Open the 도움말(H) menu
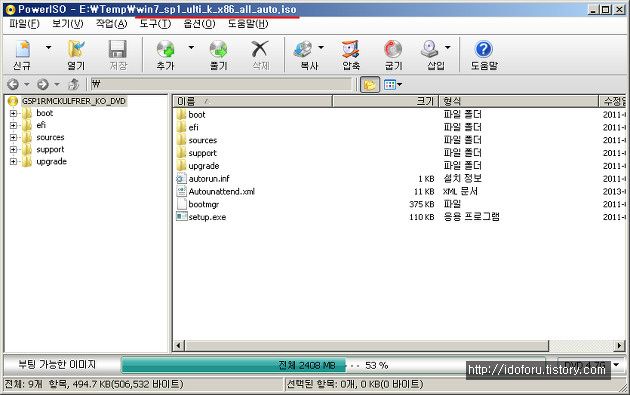 pos(248,24)
